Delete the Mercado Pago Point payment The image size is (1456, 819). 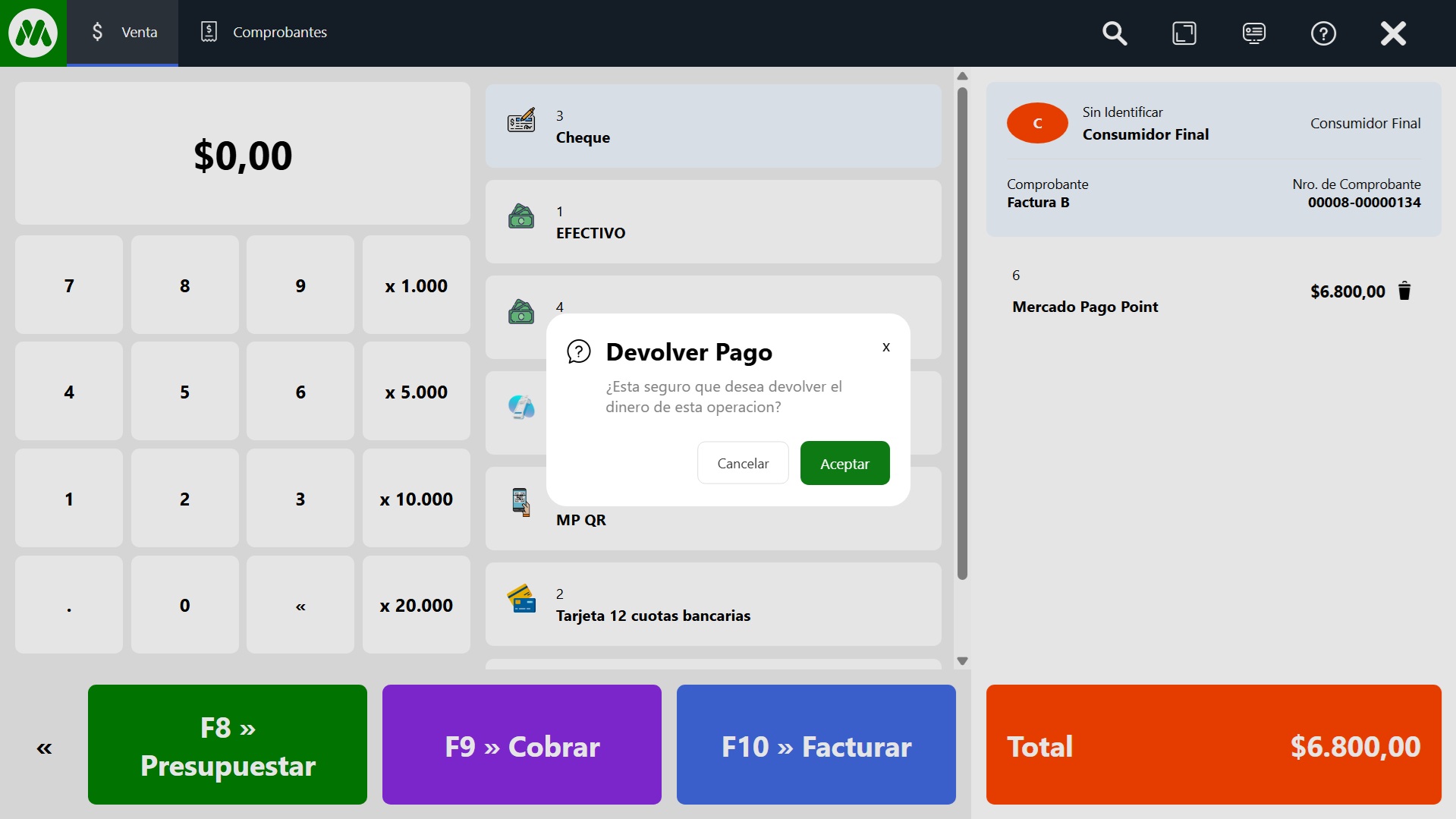1404,291
